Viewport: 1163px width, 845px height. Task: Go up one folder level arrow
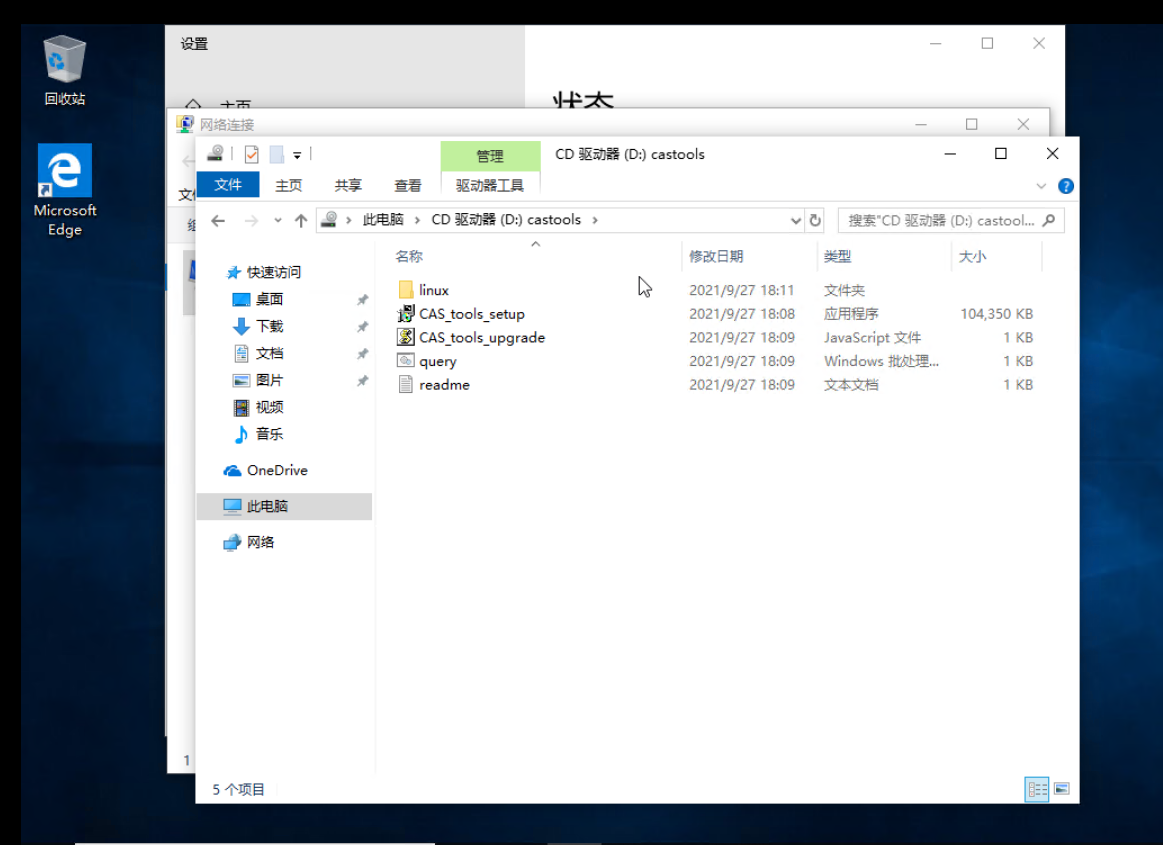[300, 220]
